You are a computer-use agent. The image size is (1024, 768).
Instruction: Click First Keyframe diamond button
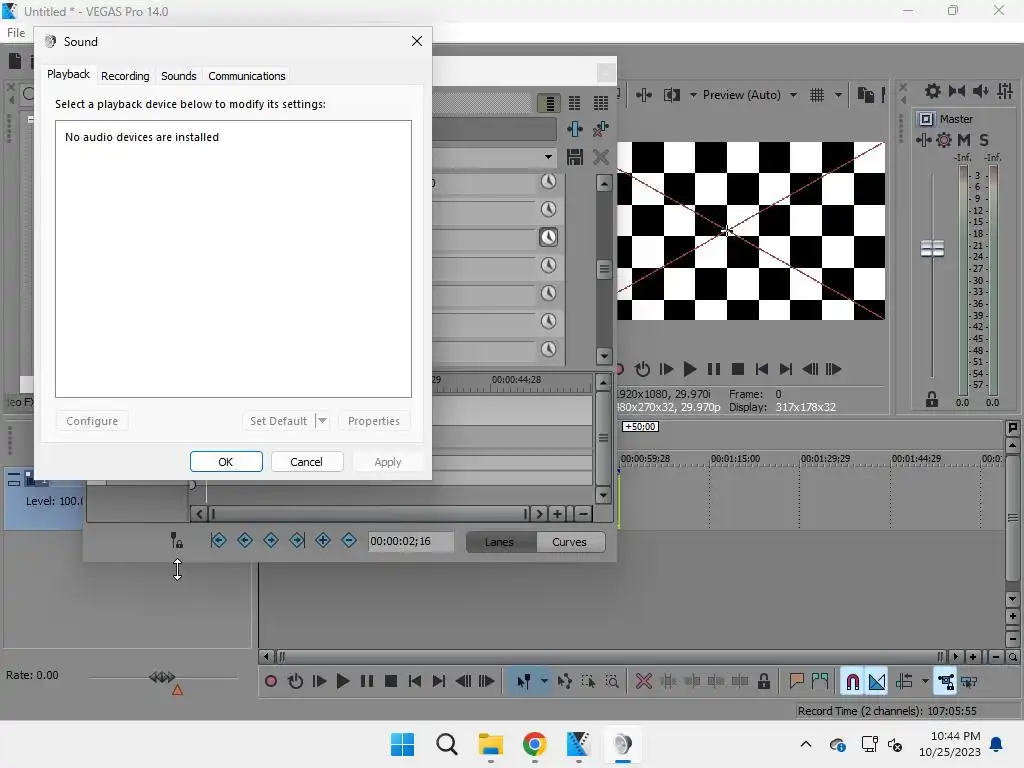coord(219,540)
